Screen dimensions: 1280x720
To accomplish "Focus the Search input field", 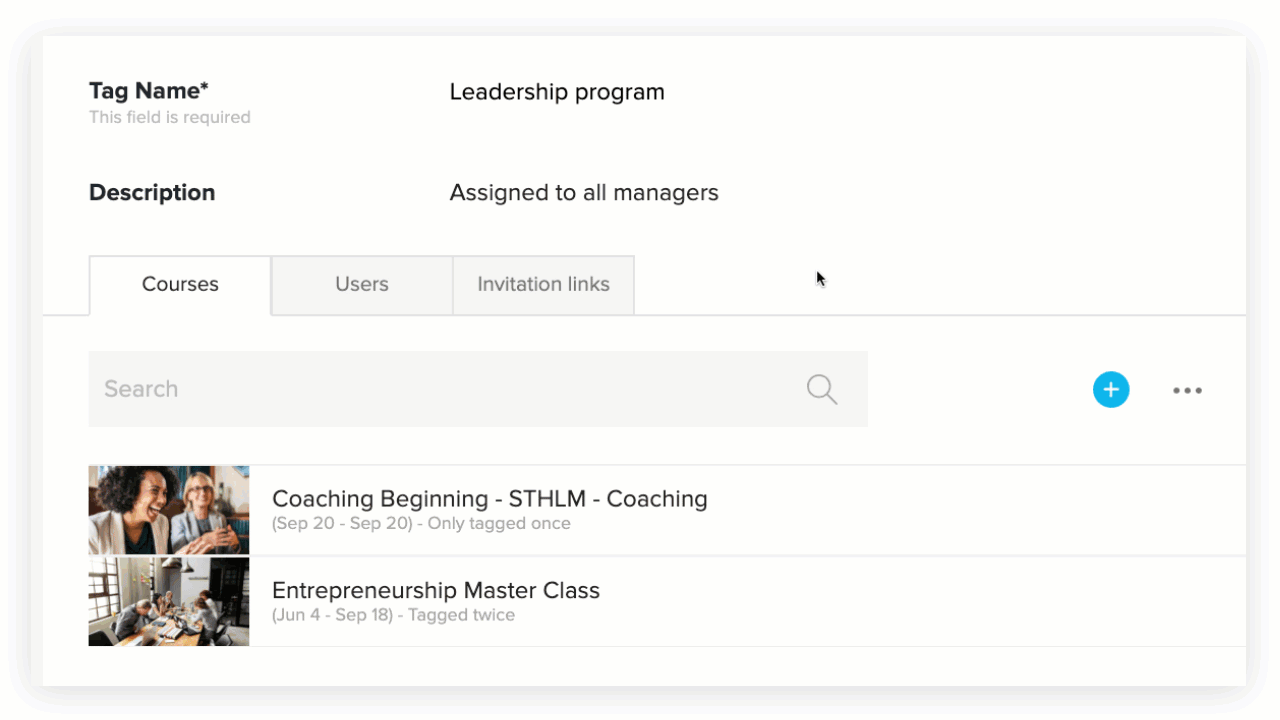I will tap(440, 389).
